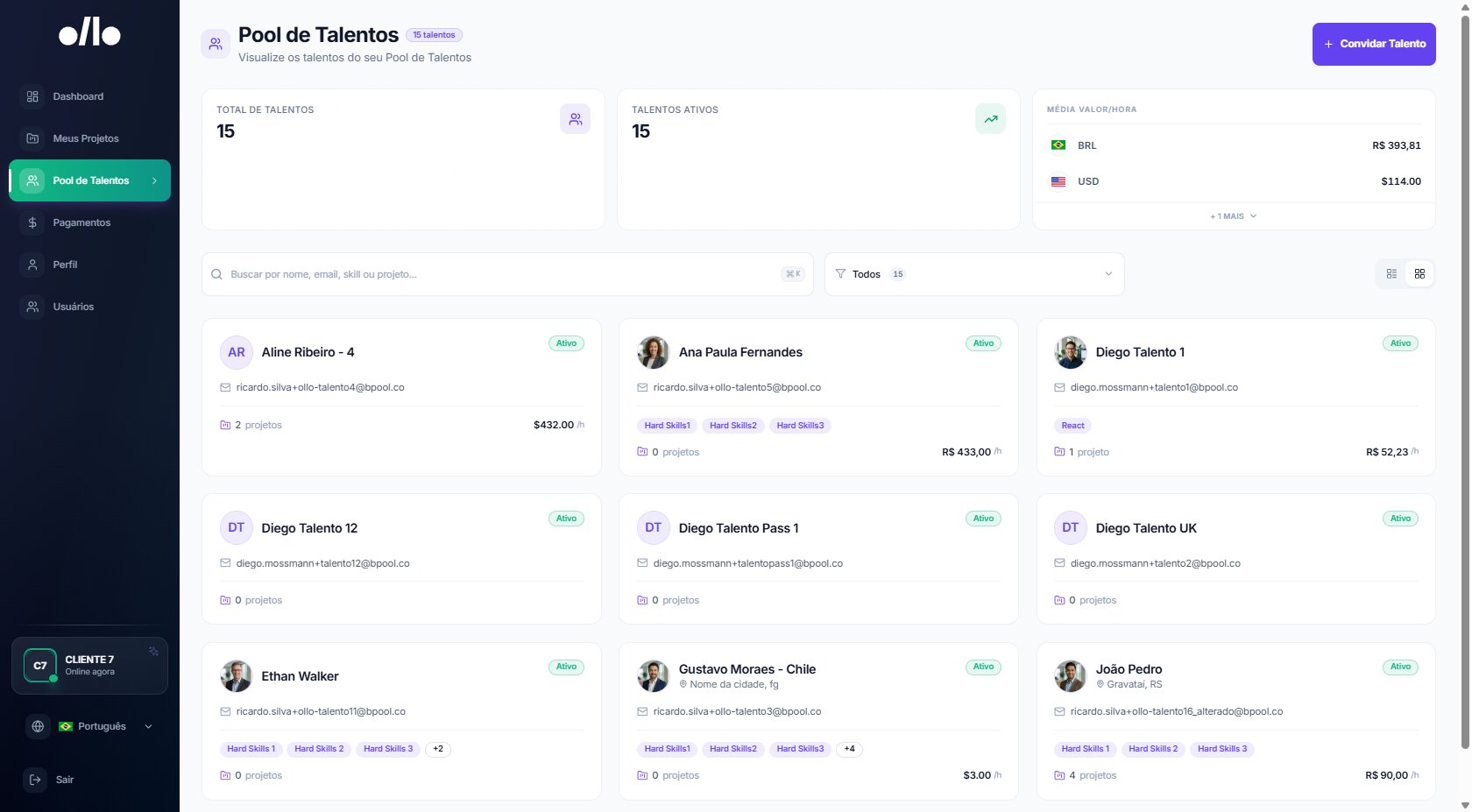Open the Dashboard menu item
Viewport: 1472px width, 812px height.
coord(89,96)
